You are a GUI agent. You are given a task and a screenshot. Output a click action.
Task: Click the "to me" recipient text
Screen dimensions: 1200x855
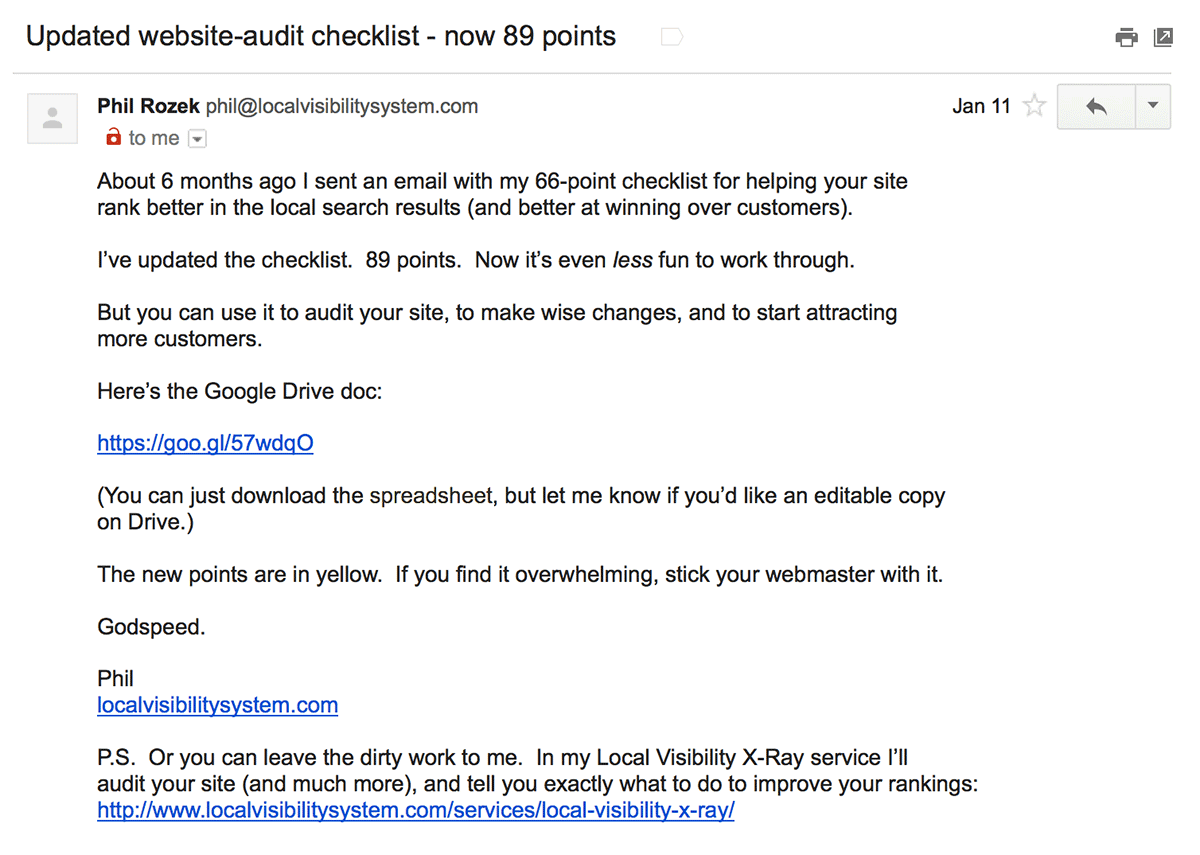(x=154, y=138)
